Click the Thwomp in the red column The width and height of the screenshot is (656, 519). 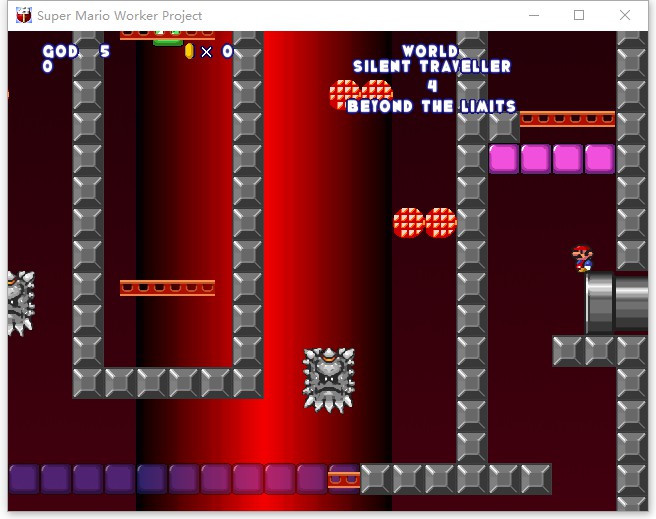329,380
